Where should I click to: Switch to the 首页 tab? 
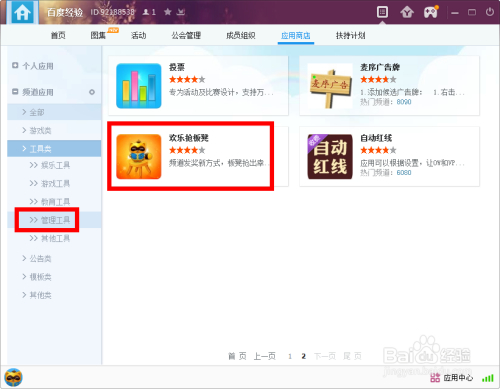click(58, 35)
